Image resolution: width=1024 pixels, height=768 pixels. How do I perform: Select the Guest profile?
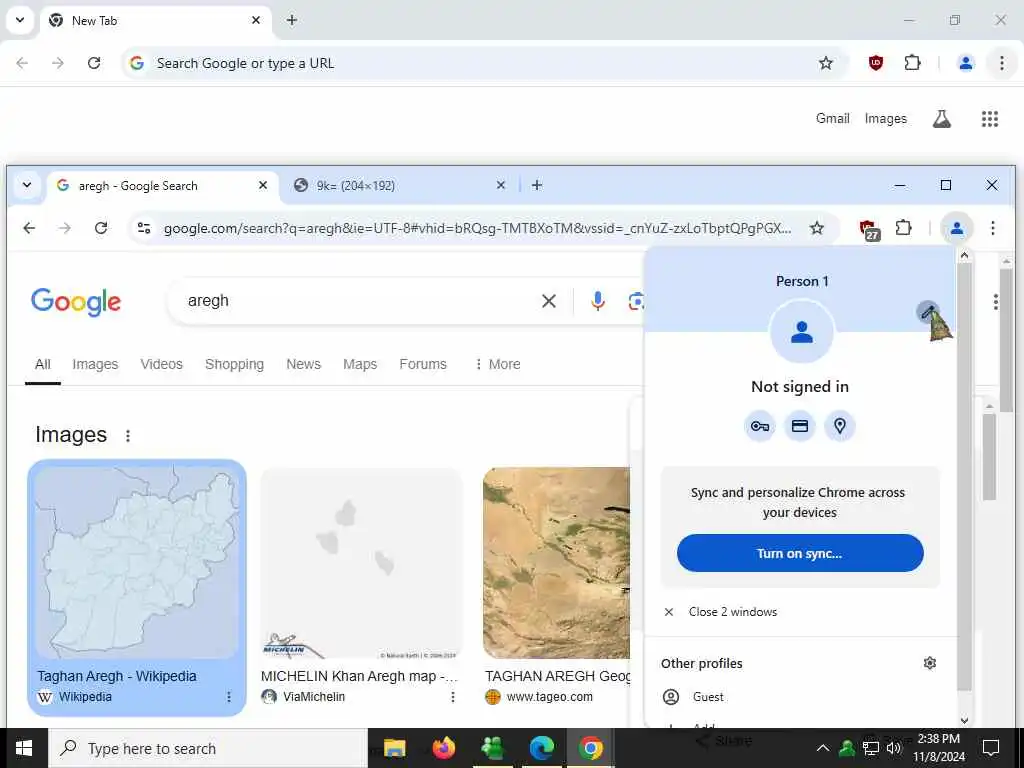point(800,697)
